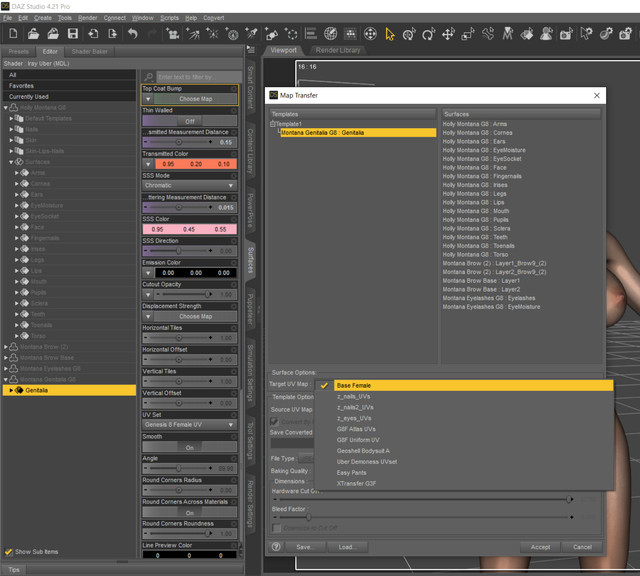Choose G8F Atlas UVs from the UV list

pos(356,429)
